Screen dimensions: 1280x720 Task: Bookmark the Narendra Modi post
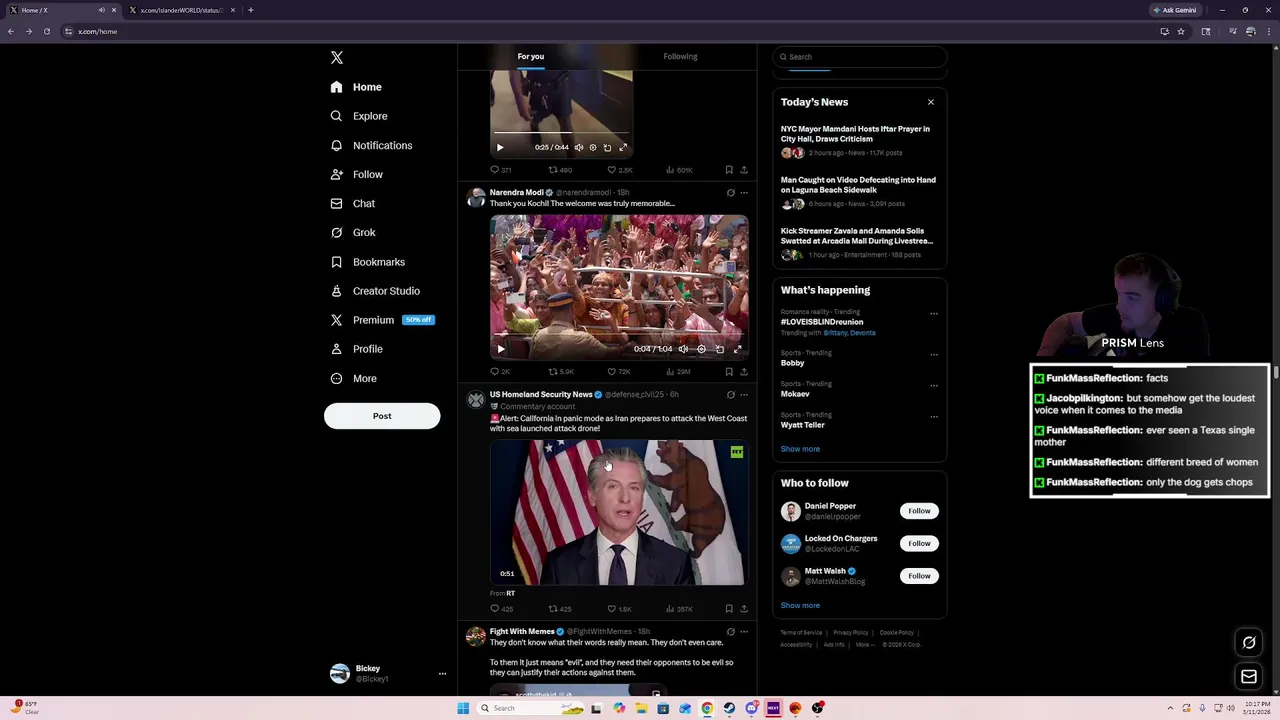click(729, 371)
